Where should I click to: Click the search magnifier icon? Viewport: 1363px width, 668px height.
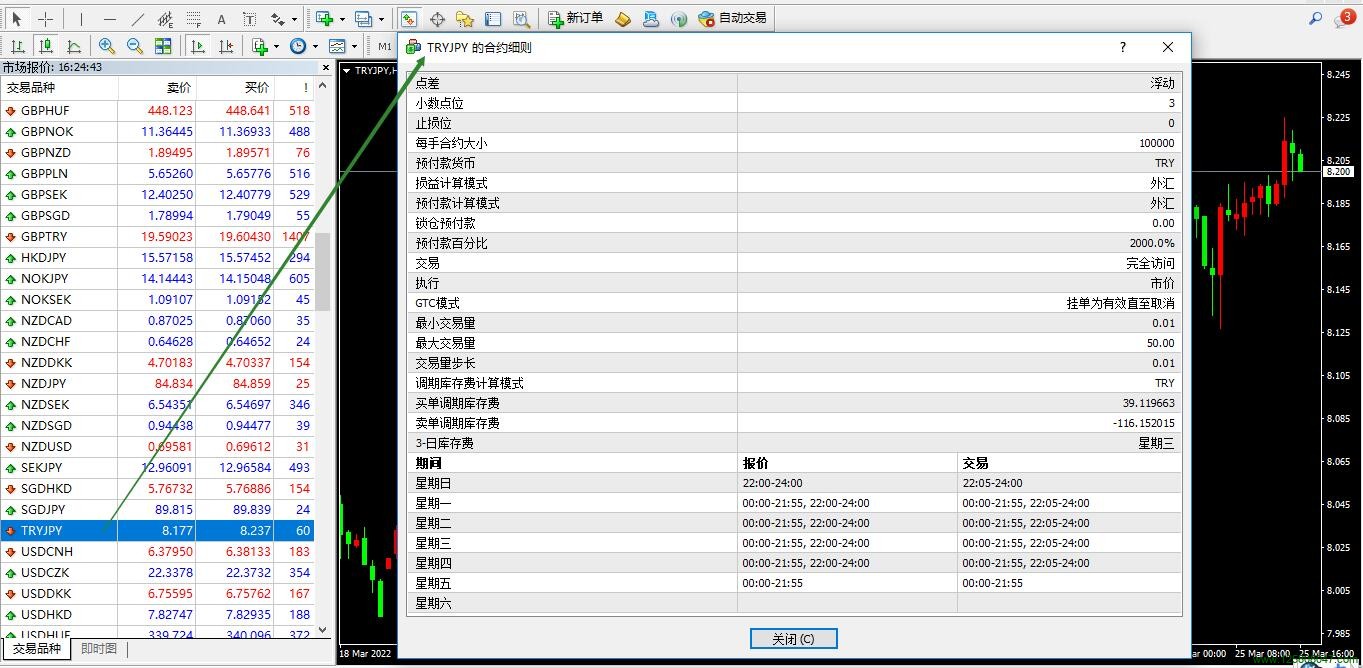tap(1316, 18)
